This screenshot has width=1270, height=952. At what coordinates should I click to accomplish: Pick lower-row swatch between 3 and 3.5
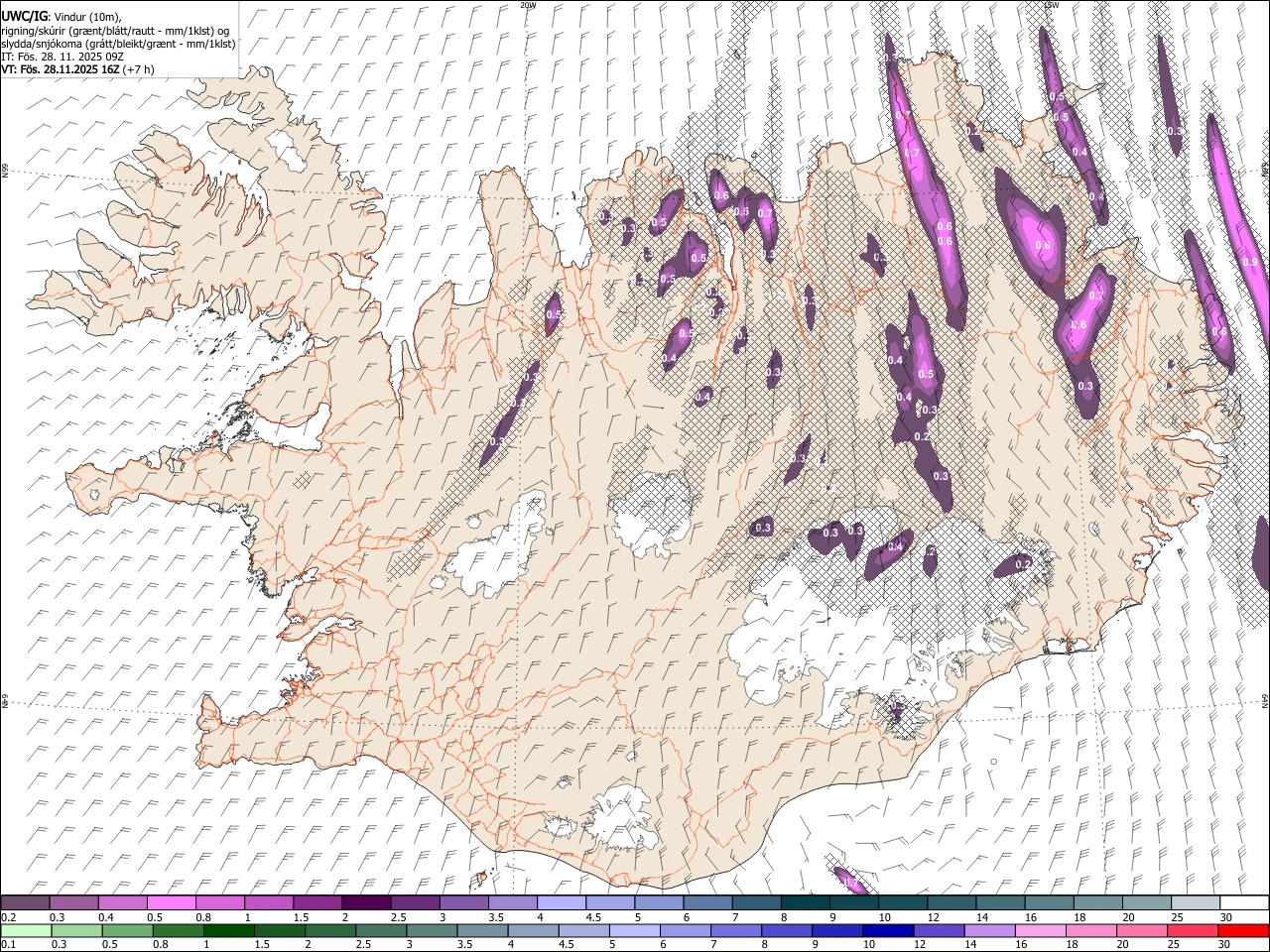[x=432, y=931]
